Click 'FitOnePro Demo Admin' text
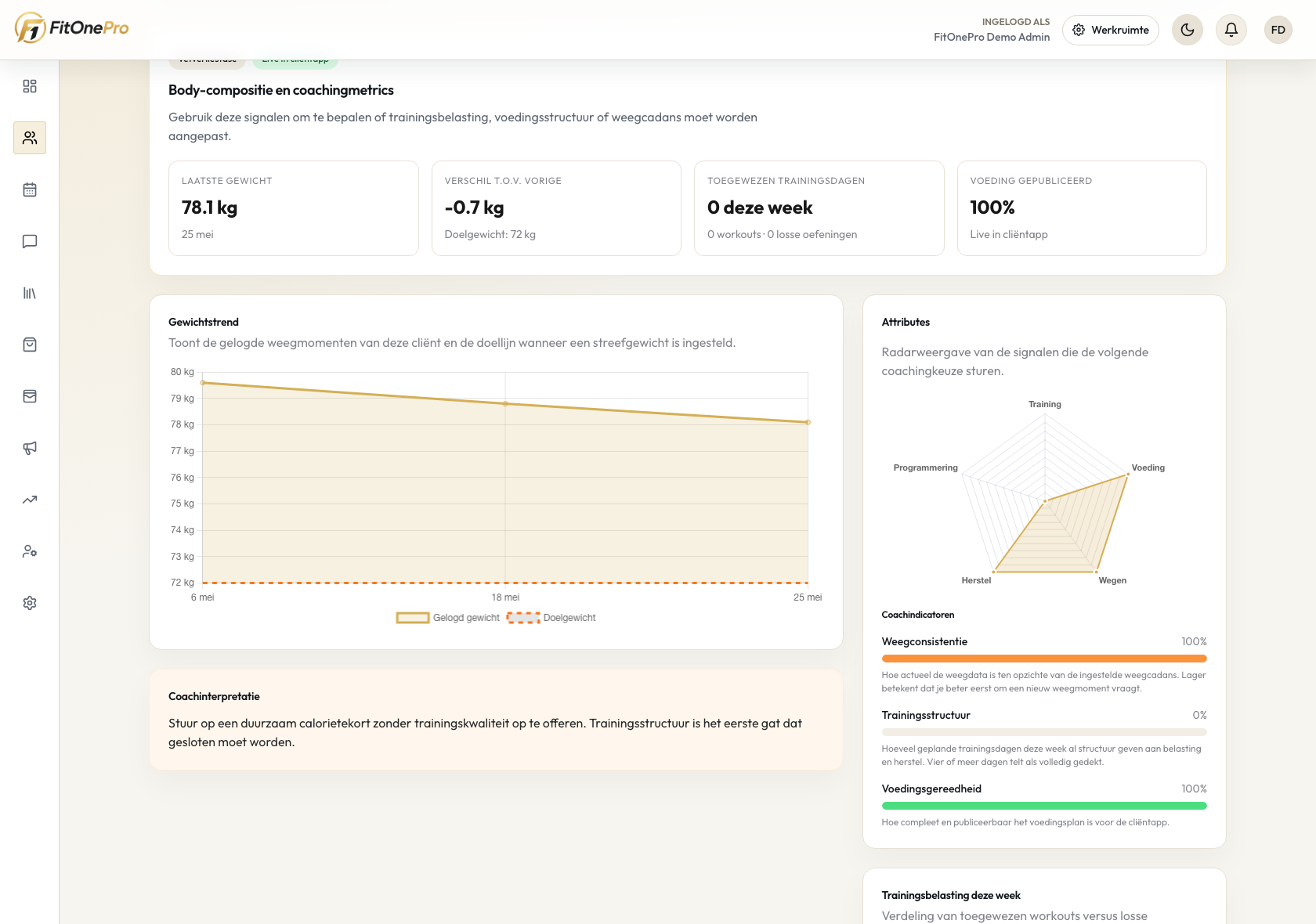1316x924 pixels. point(992,37)
